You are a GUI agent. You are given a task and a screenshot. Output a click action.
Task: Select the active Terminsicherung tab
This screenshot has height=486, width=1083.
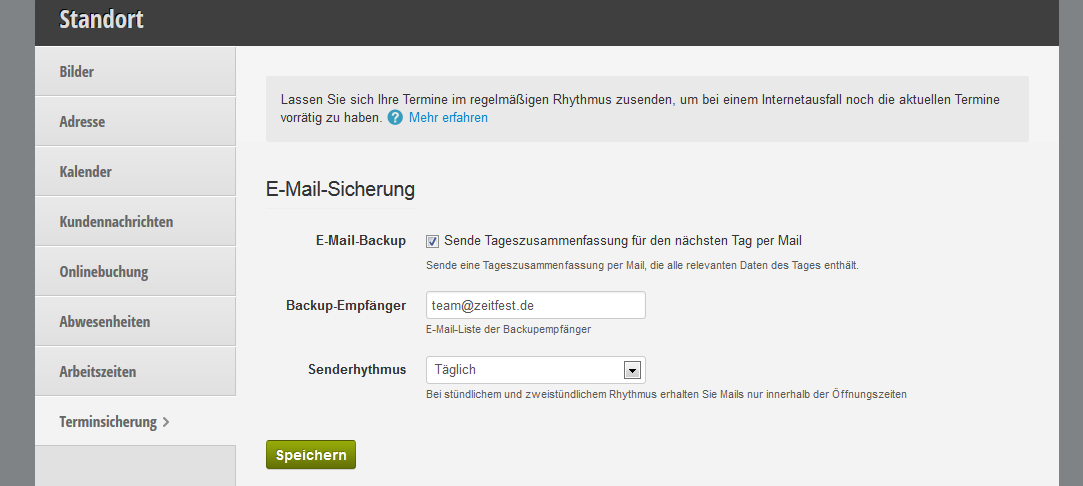135,422
